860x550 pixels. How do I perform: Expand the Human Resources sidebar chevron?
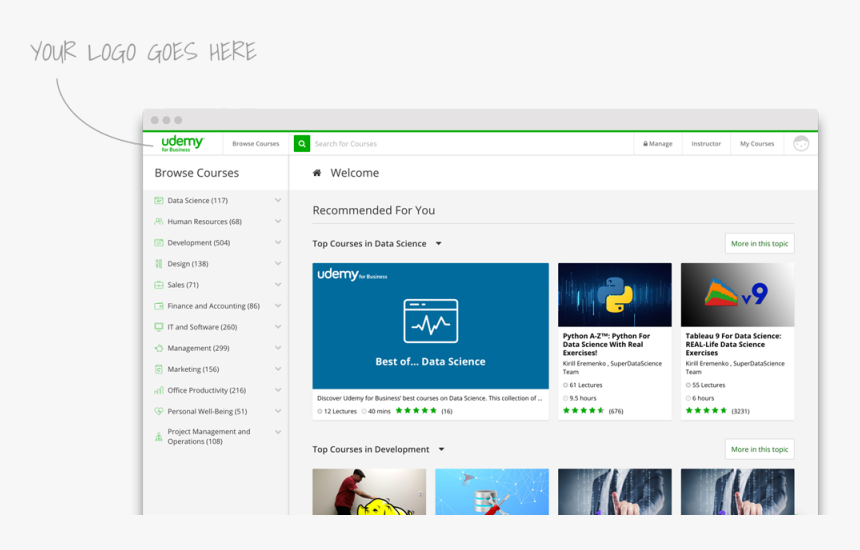[278, 222]
